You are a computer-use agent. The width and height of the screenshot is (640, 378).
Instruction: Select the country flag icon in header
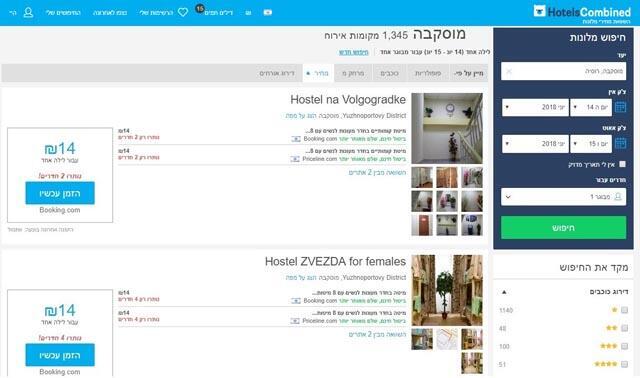268,13
